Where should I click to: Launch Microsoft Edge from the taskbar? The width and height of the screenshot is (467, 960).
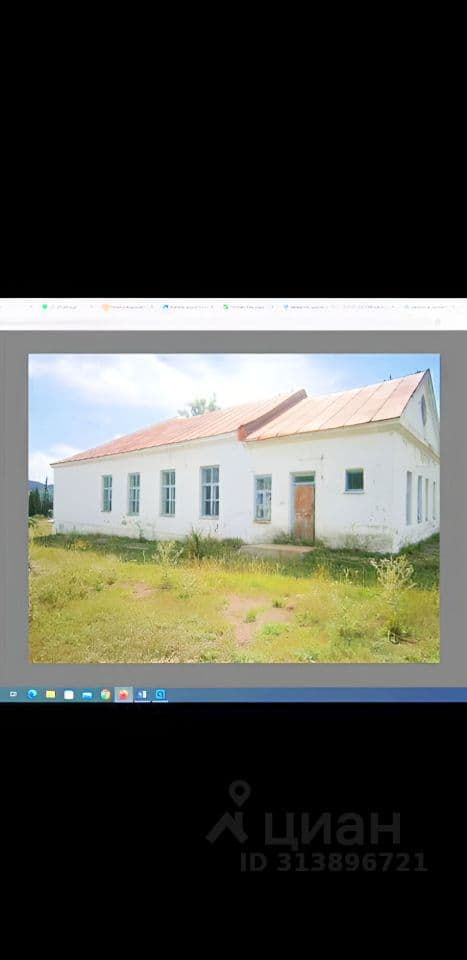(x=32, y=694)
